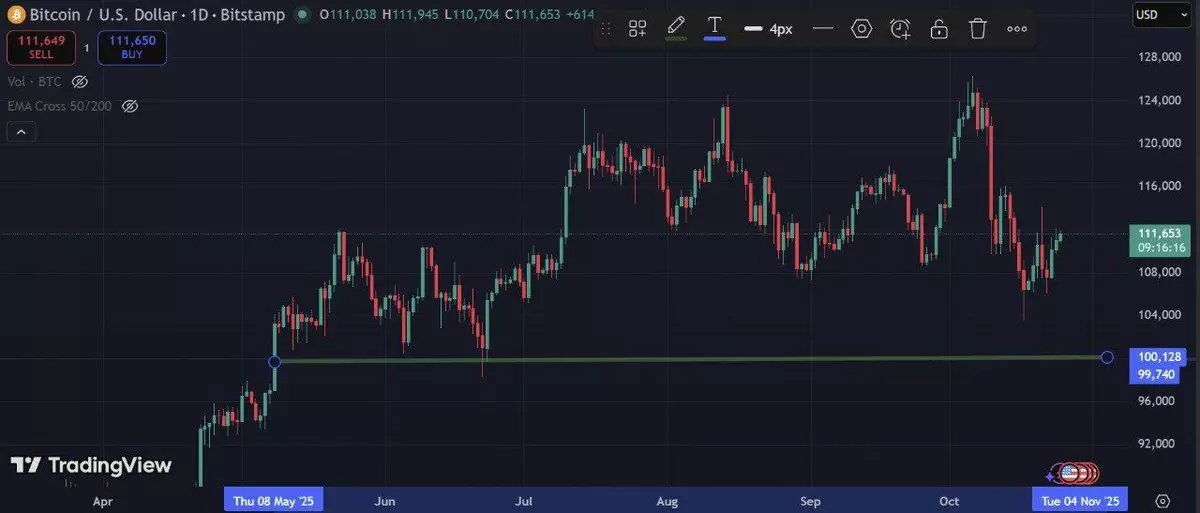
Task: Select the horizontal line's right anchor point
Action: pos(1106,357)
